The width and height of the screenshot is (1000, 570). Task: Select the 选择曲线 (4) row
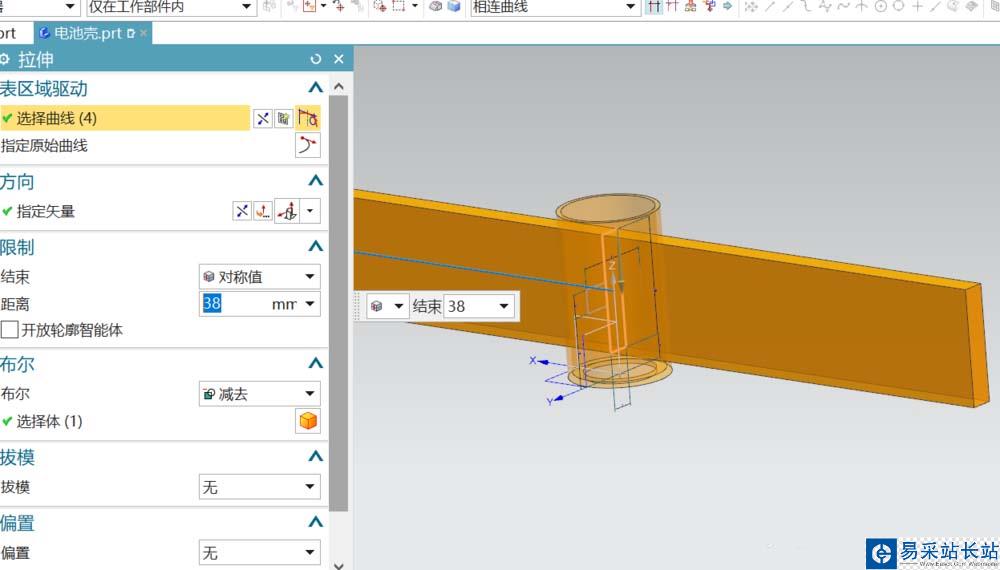(x=125, y=118)
